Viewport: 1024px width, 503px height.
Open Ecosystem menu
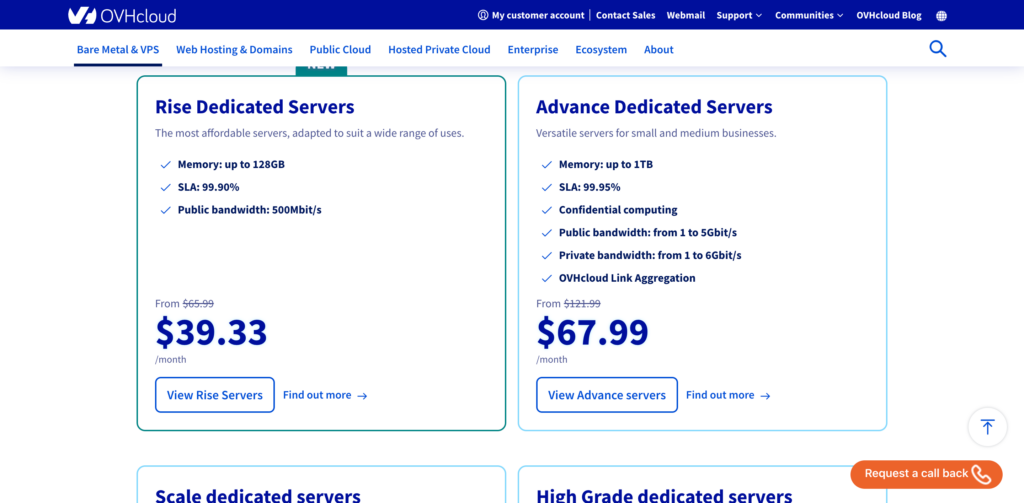pyautogui.click(x=601, y=50)
